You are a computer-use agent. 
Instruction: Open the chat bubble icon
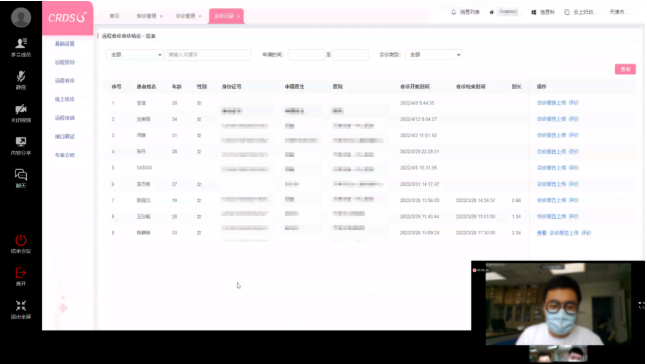[x=21, y=175]
